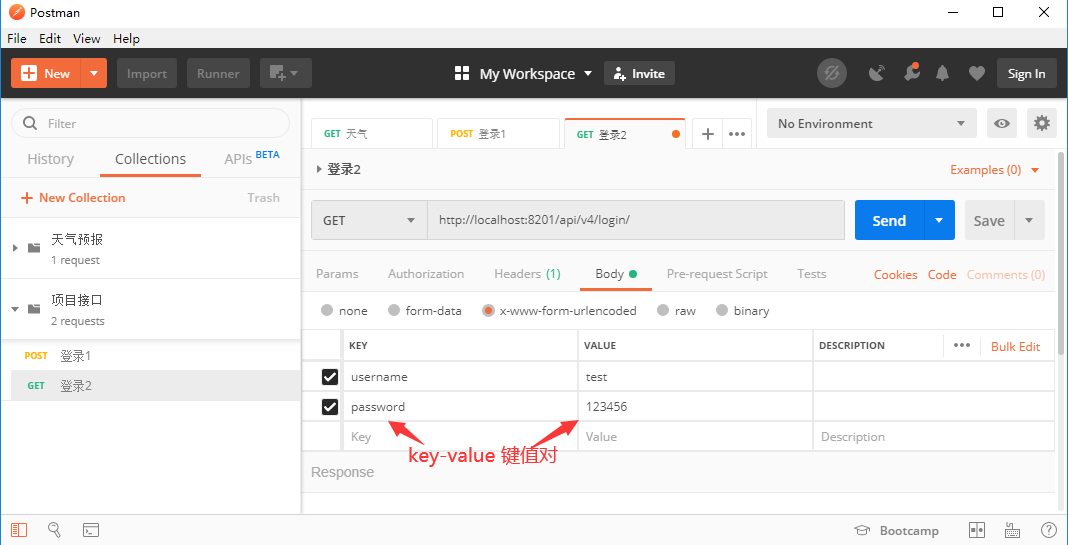Open the Pre-request Script tab
Image resolution: width=1068 pixels, height=545 pixels.
(717, 274)
